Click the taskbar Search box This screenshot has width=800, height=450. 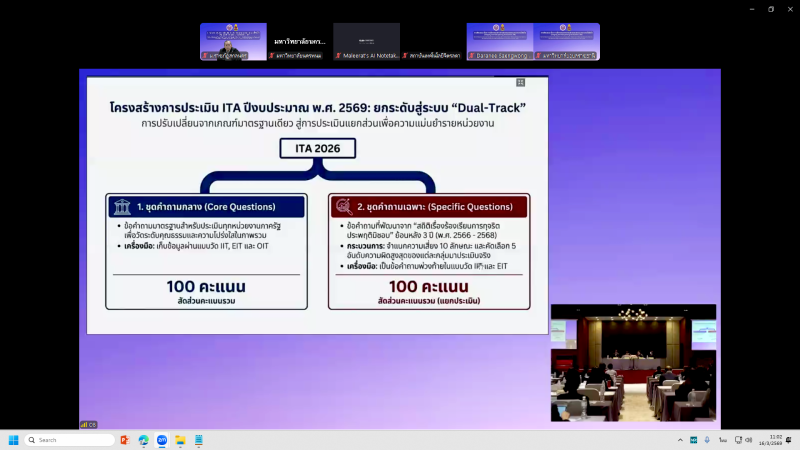68,440
